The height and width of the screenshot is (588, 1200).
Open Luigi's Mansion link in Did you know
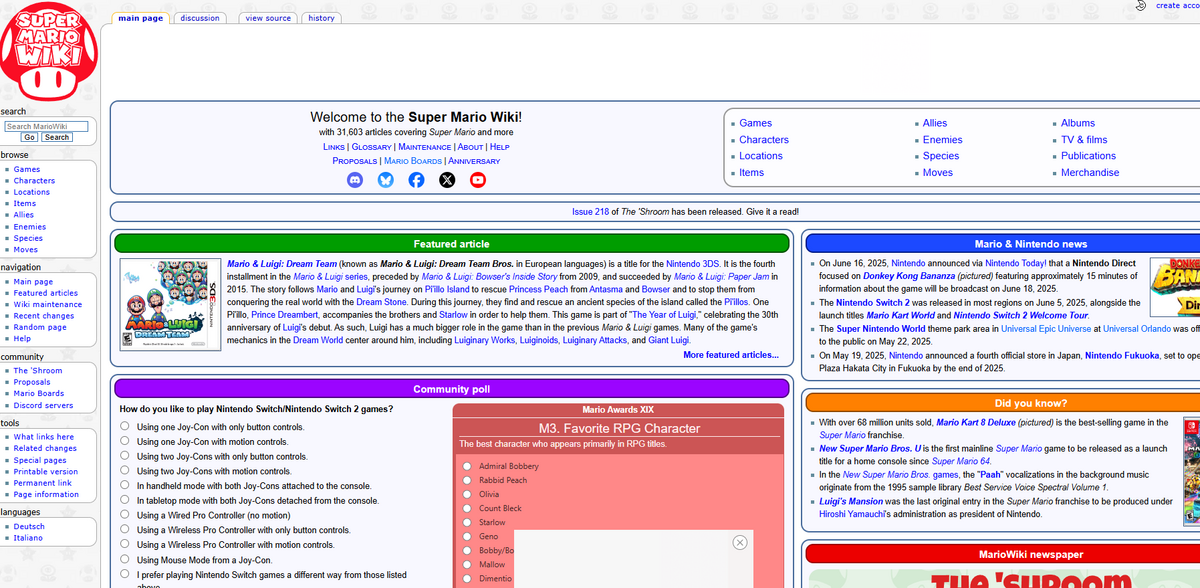tap(851, 501)
